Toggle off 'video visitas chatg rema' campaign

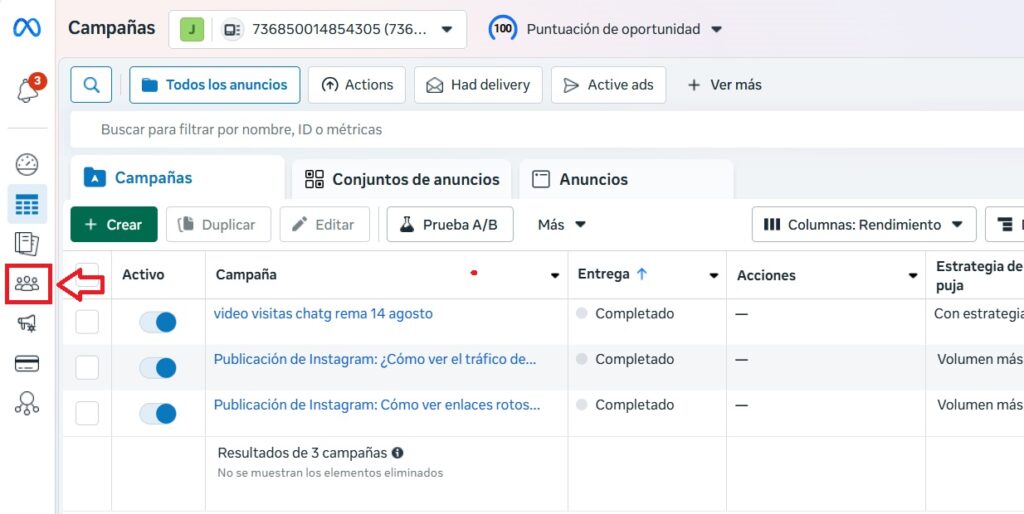(158, 322)
